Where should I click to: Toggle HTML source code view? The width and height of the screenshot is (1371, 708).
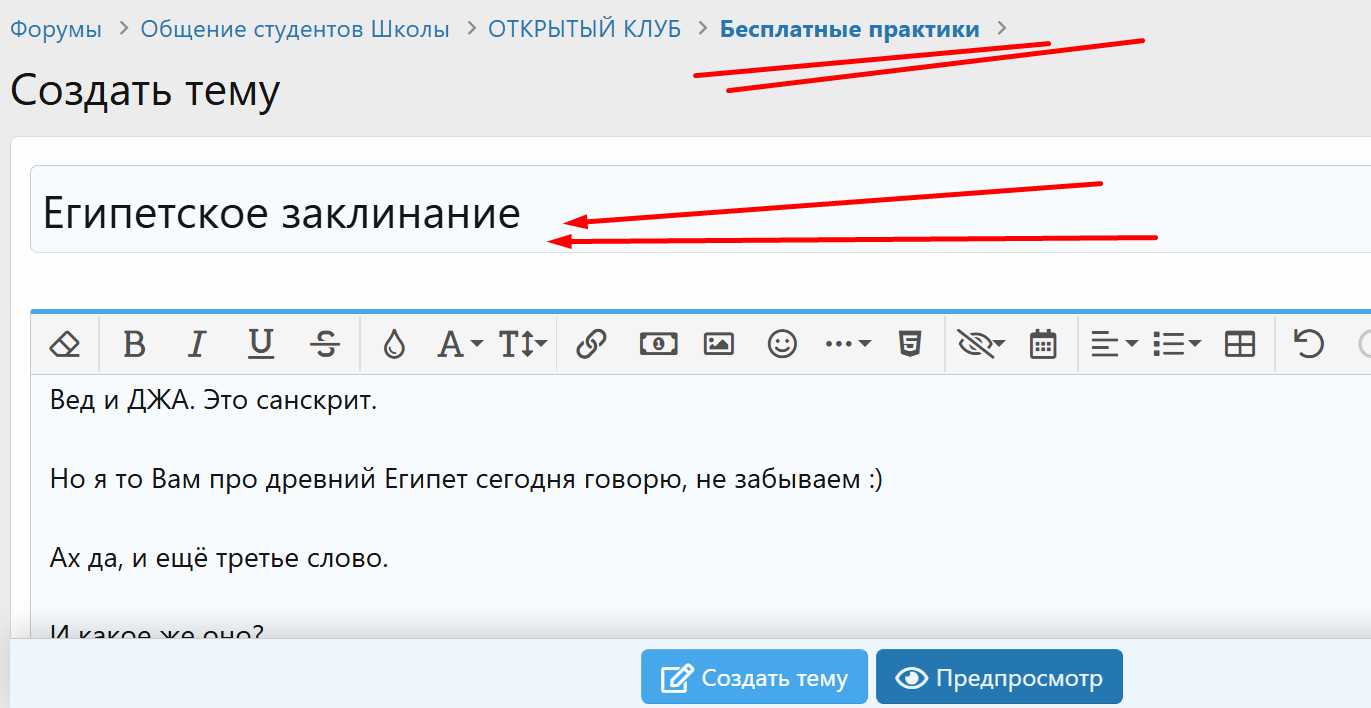pyautogui.click(x=908, y=344)
